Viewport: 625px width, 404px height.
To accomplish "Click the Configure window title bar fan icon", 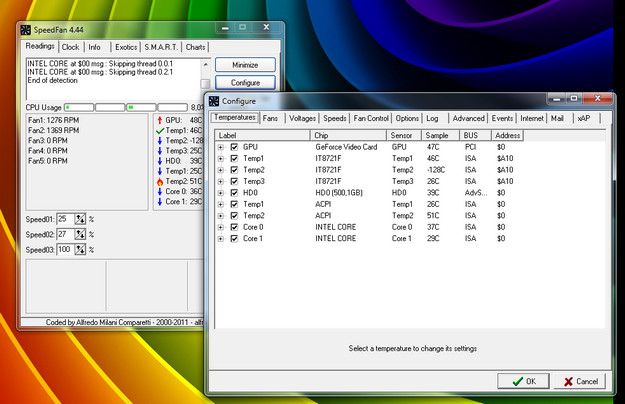I will pyautogui.click(x=214, y=101).
